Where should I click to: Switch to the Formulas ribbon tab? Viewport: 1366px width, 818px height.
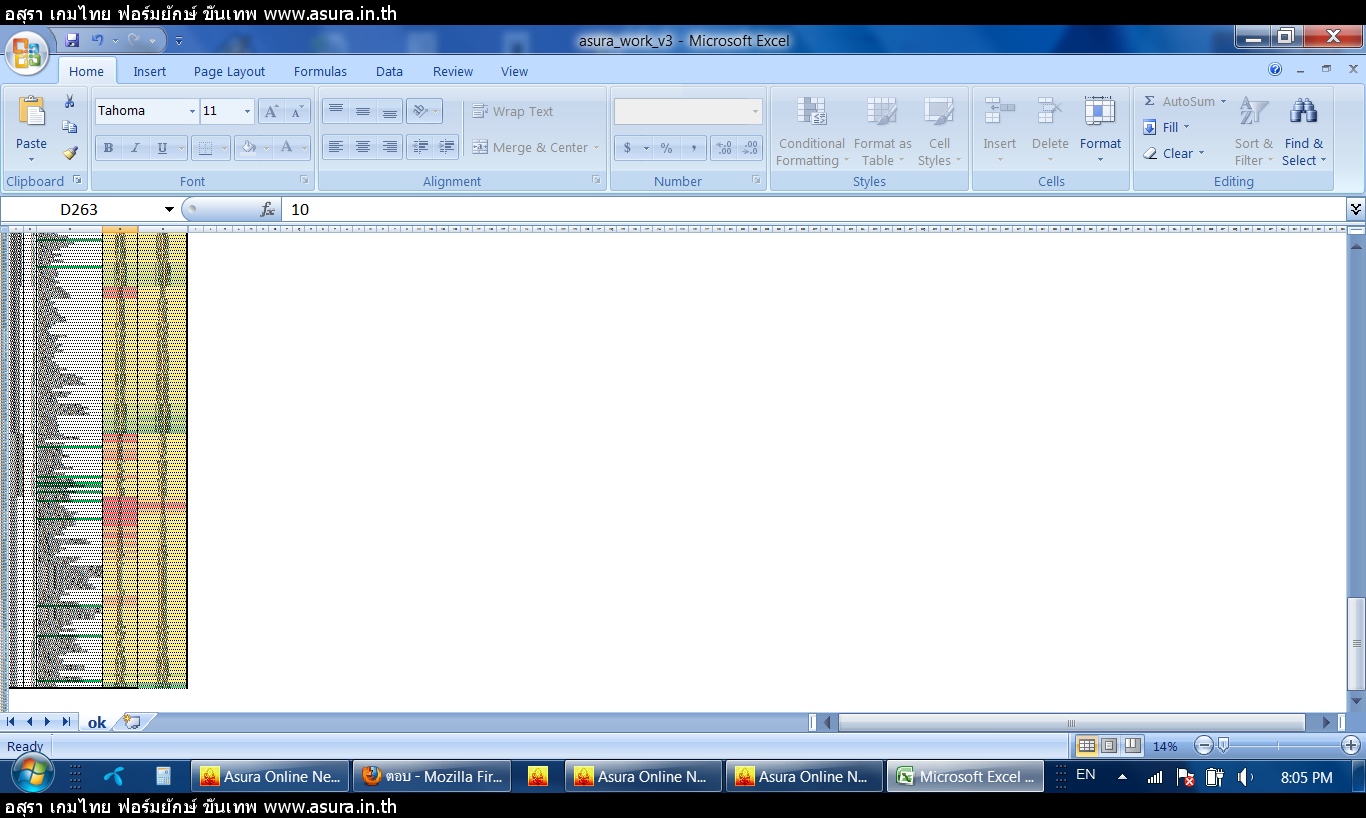(320, 72)
